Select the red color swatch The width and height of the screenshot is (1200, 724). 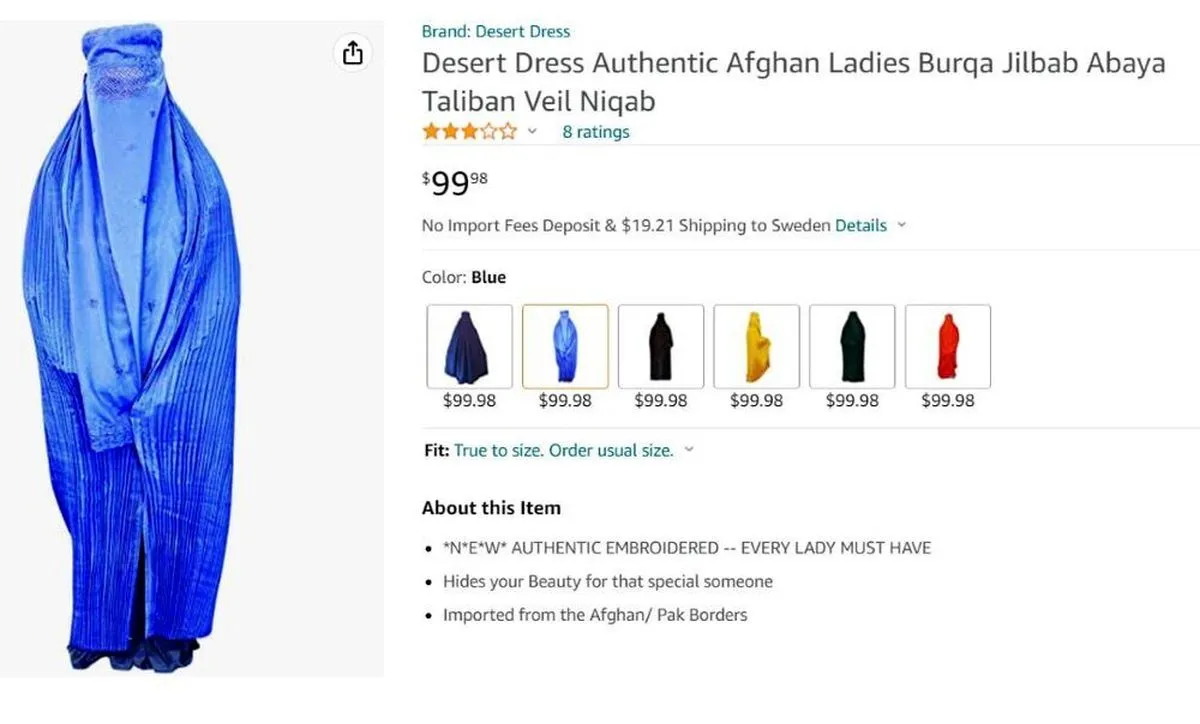point(947,346)
